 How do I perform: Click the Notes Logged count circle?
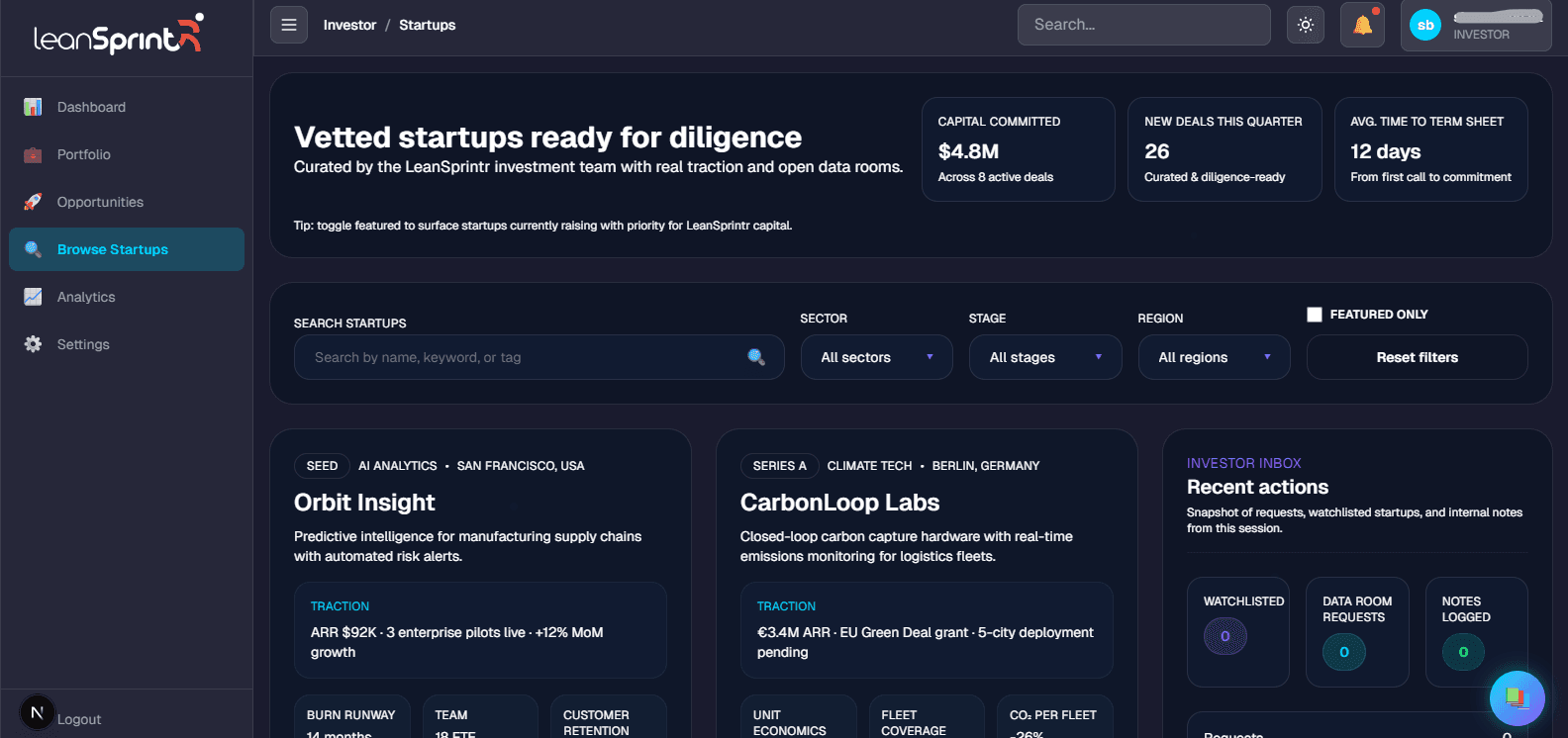point(1463,652)
